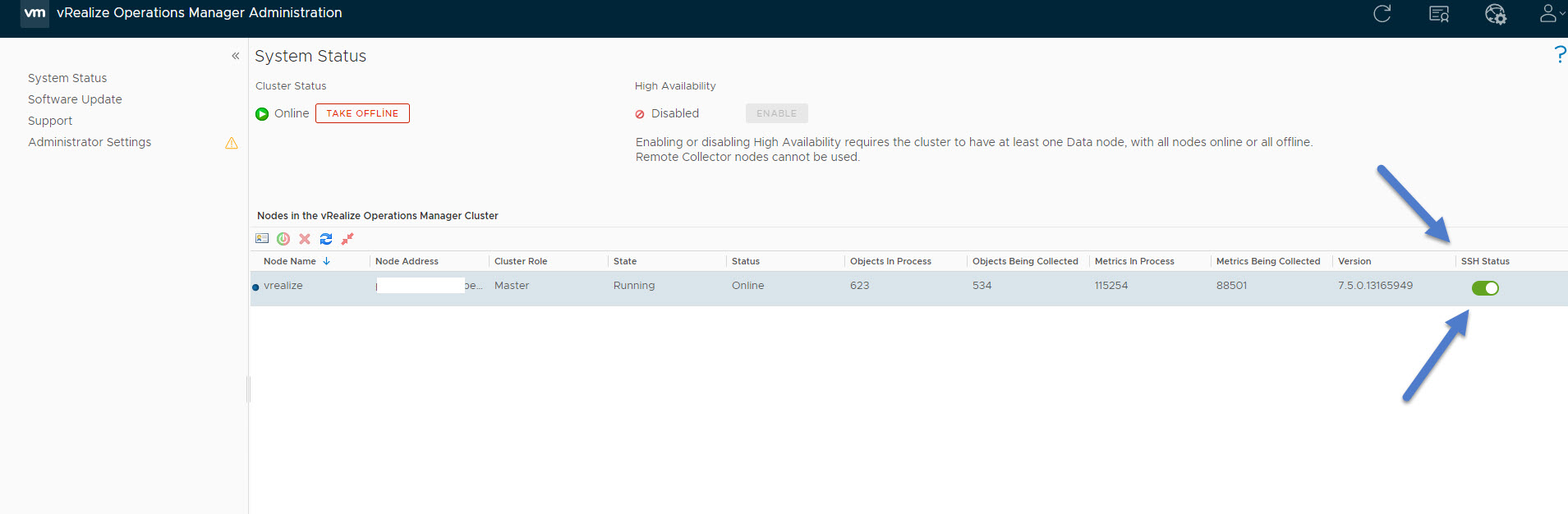Click the Administrator Settings warning triangle
This screenshot has height=514, width=1568.
(x=232, y=143)
